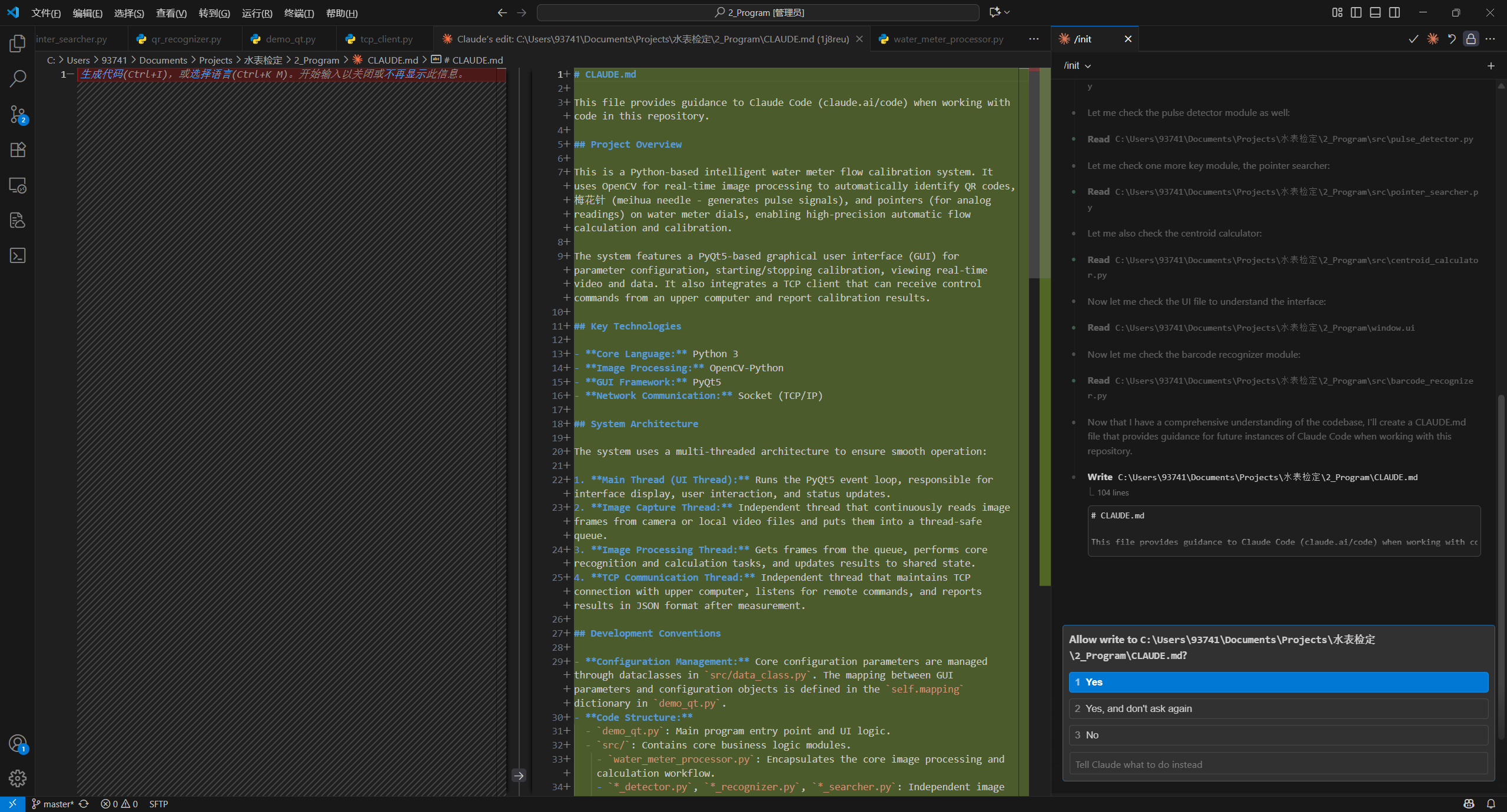The image size is (1507, 812).
Task: Click the Manage gear icon
Action: pyautogui.click(x=18, y=778)
